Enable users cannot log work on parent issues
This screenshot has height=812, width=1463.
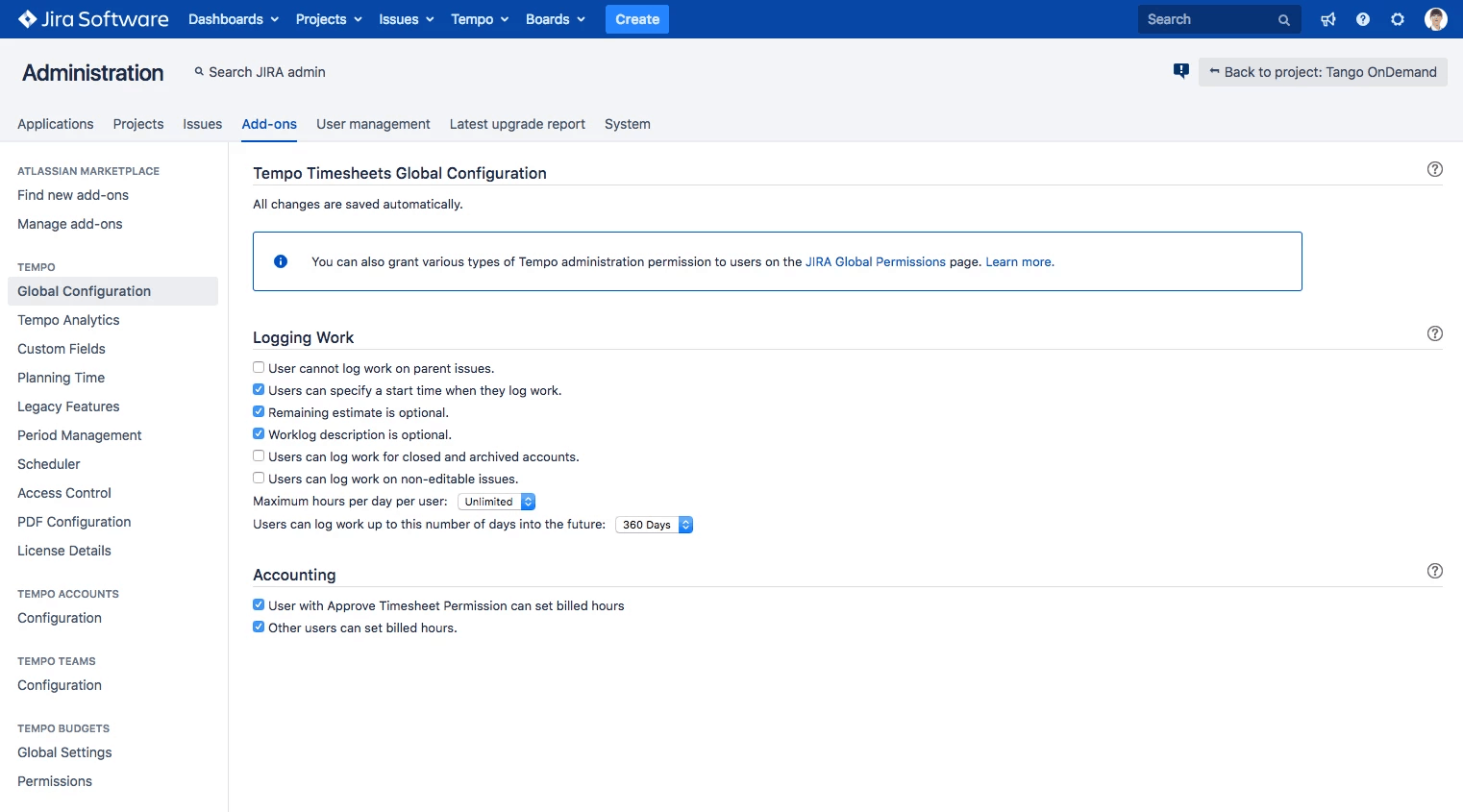(x=258, y=366)
